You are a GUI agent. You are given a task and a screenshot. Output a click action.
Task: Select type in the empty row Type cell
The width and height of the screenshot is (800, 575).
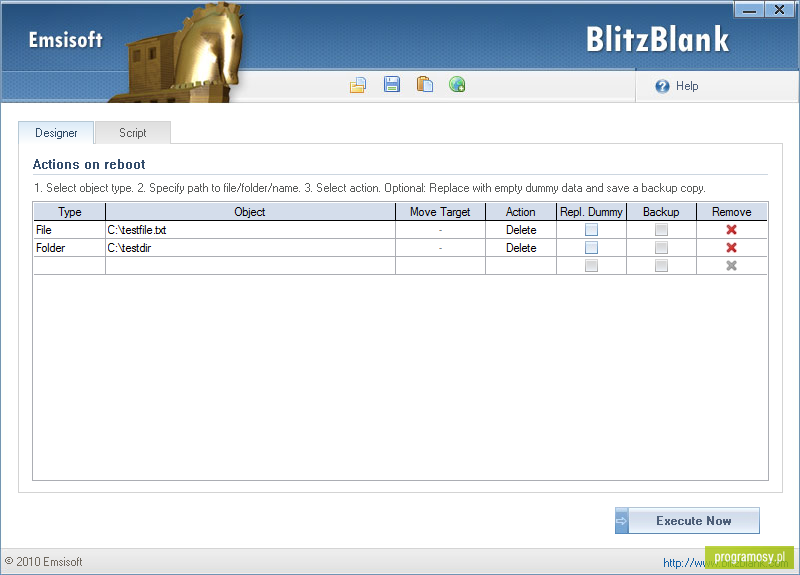(x=69, y=265)
